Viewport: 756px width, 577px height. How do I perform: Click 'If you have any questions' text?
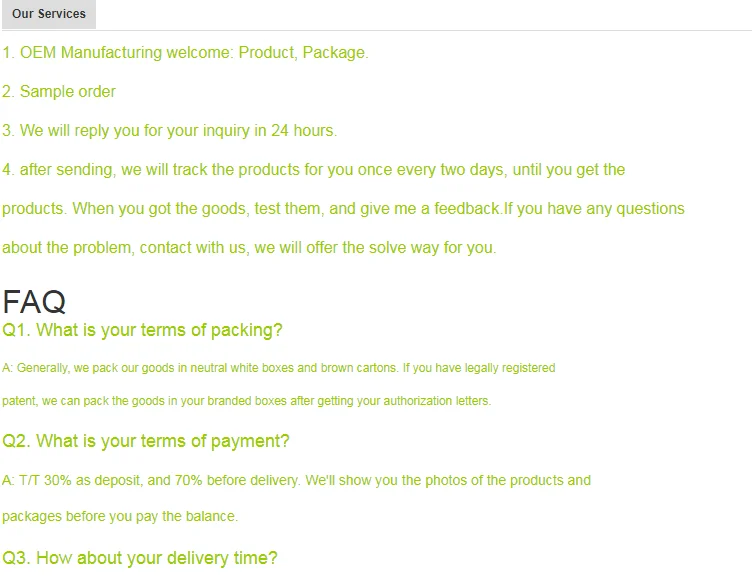click(x=594, y=209)
